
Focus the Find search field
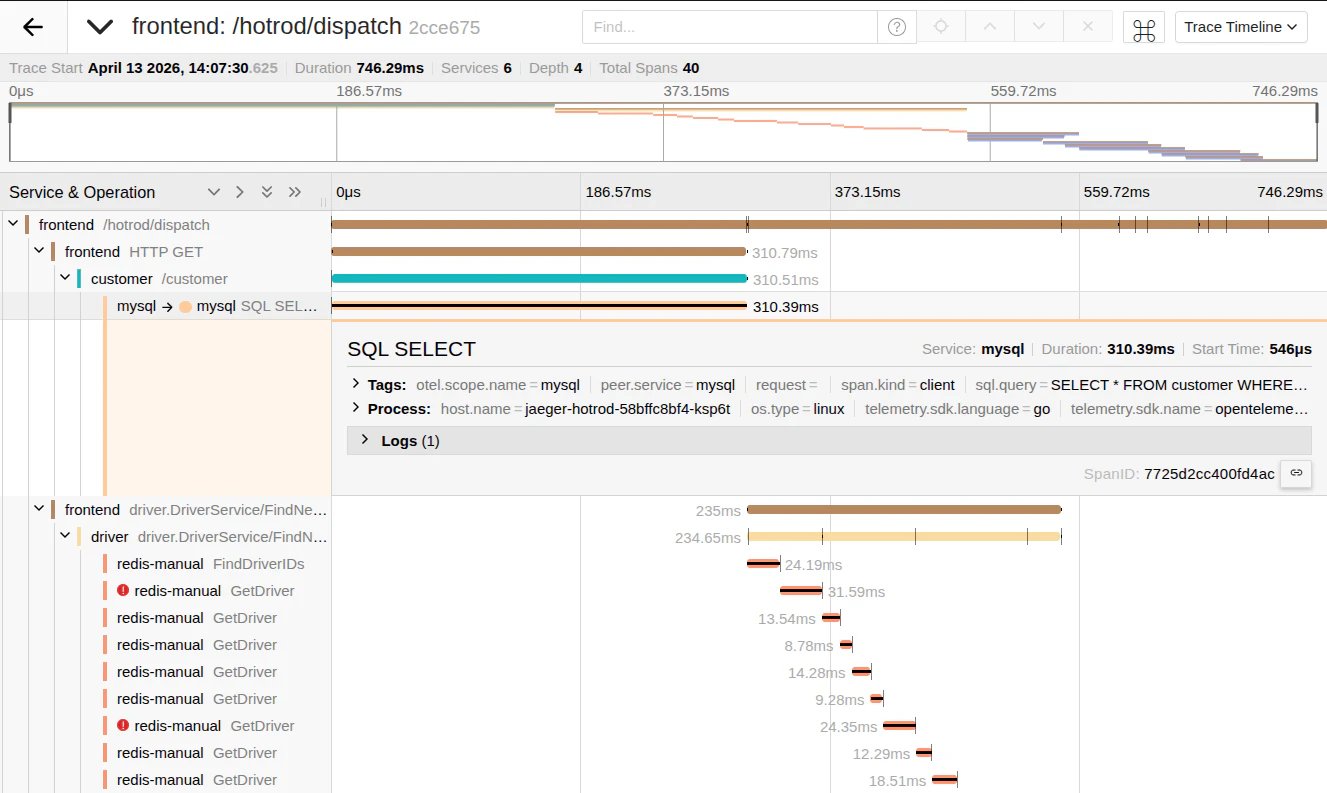729,27
